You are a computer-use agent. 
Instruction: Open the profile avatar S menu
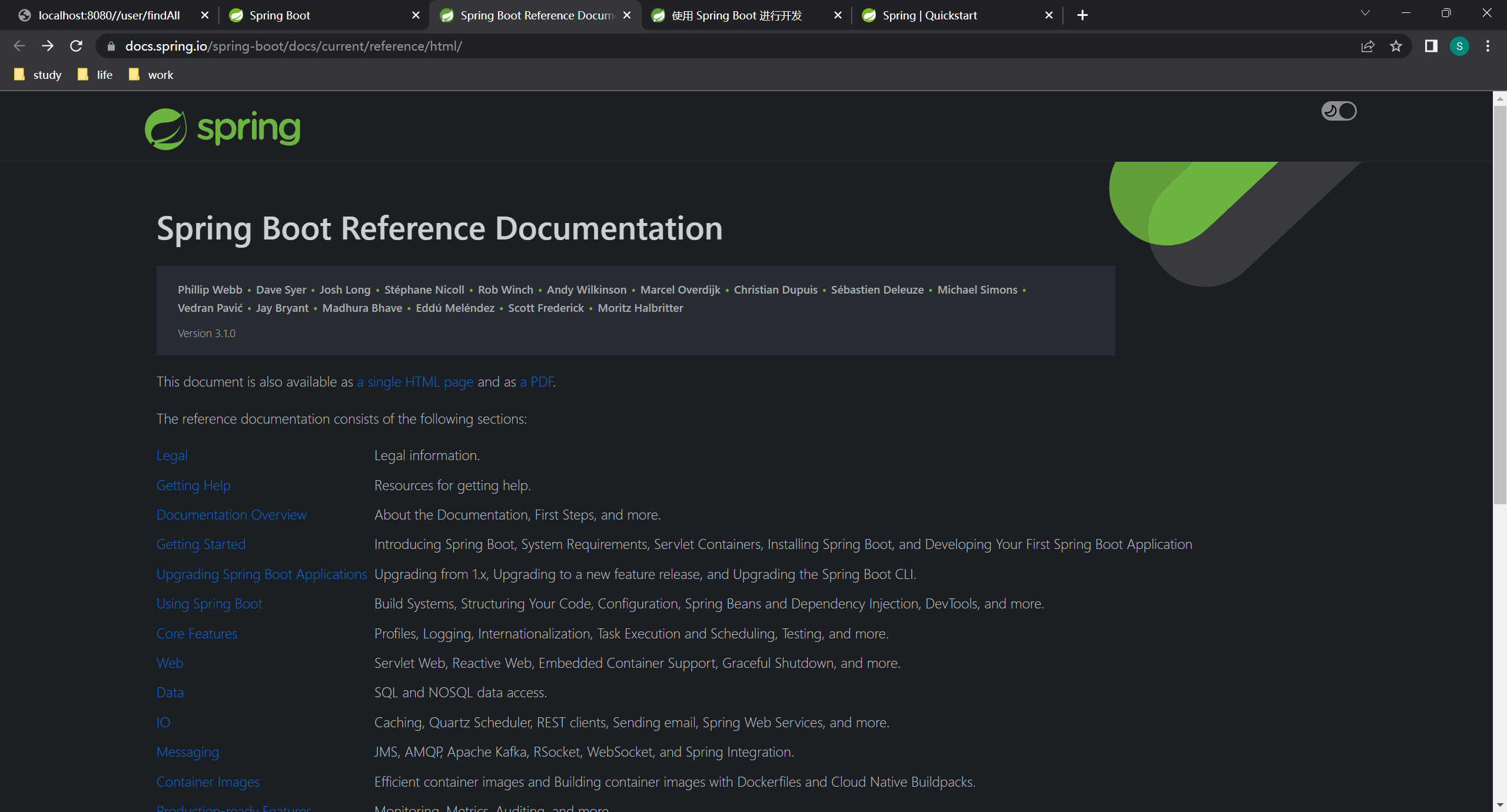pos(1459,46)
